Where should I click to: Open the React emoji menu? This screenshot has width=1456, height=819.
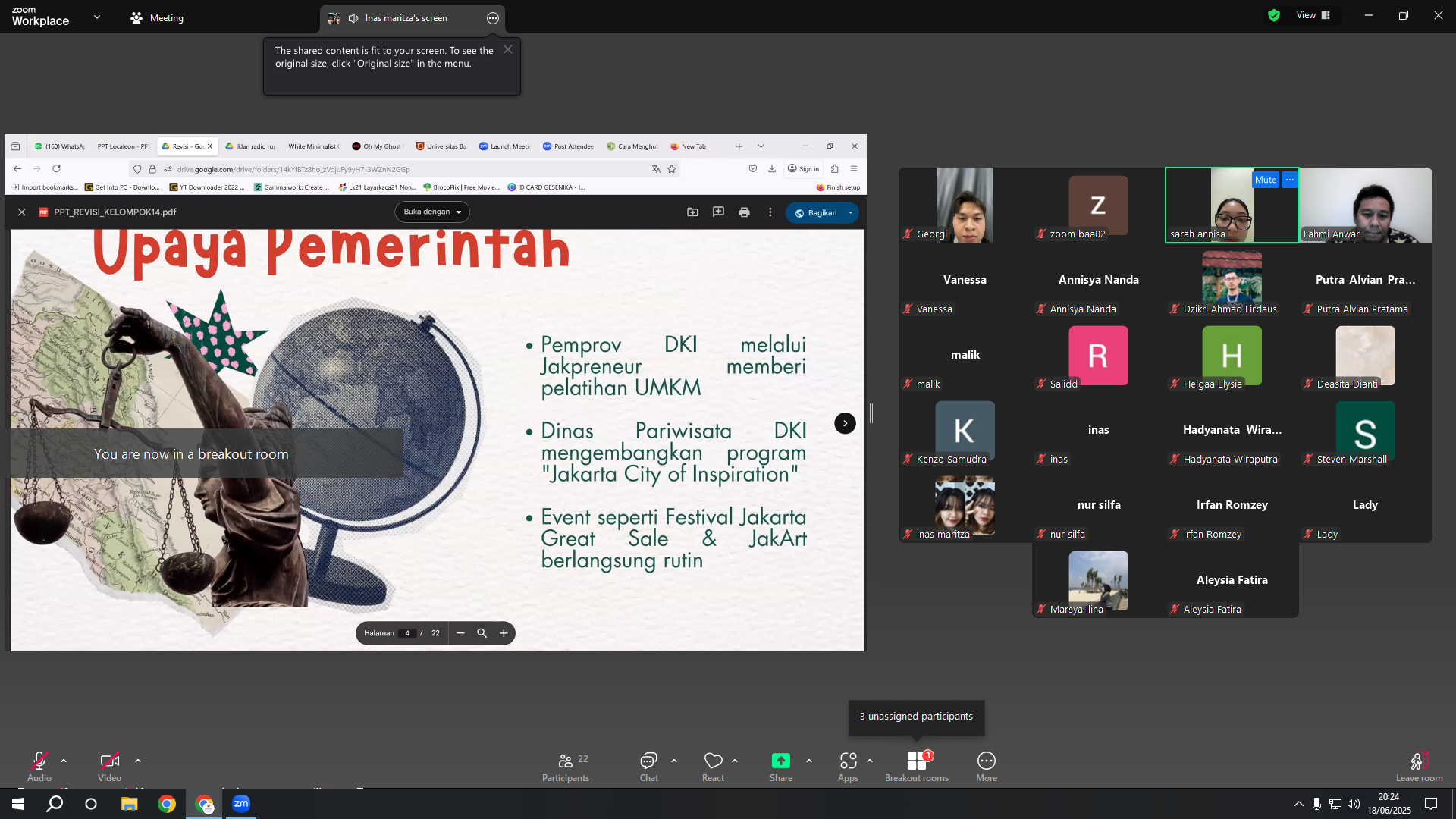pos(713,766)
